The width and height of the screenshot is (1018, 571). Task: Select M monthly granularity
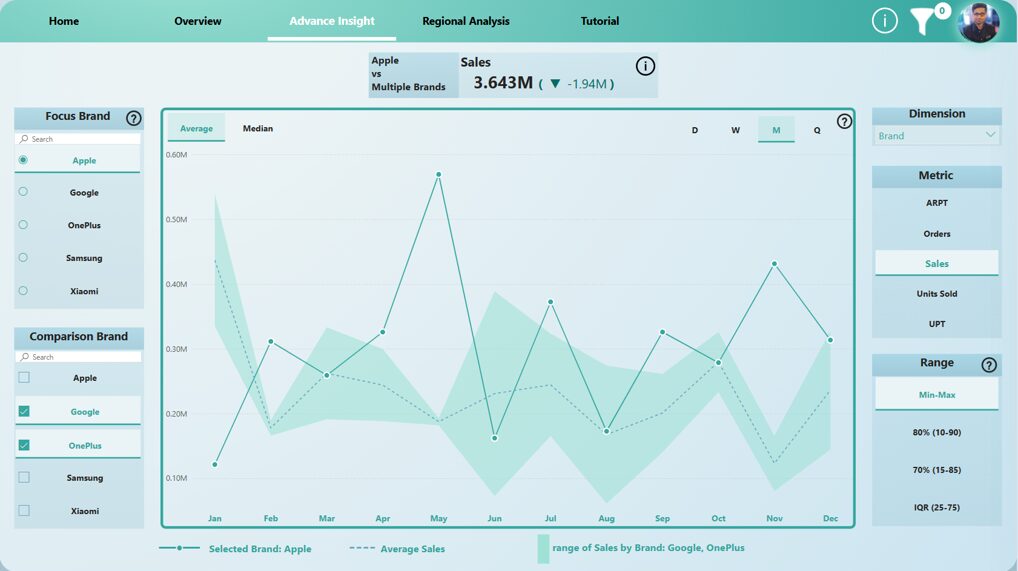click(x=776, y=130)
